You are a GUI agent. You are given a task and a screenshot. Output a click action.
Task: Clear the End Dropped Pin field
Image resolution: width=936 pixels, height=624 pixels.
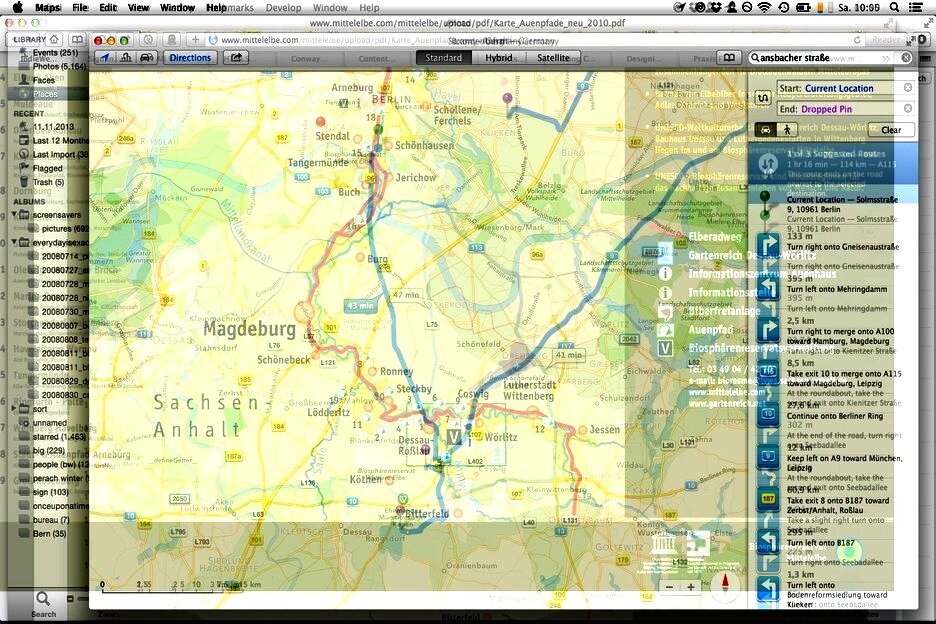[907, 109]
